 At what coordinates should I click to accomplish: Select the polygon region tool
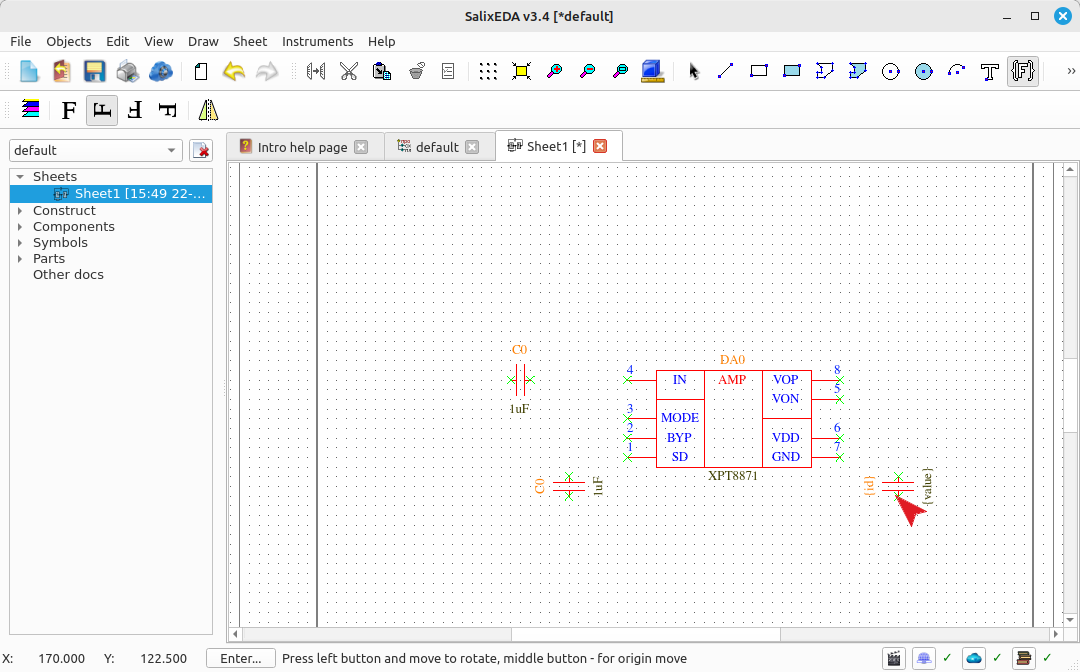coord(824,71)
